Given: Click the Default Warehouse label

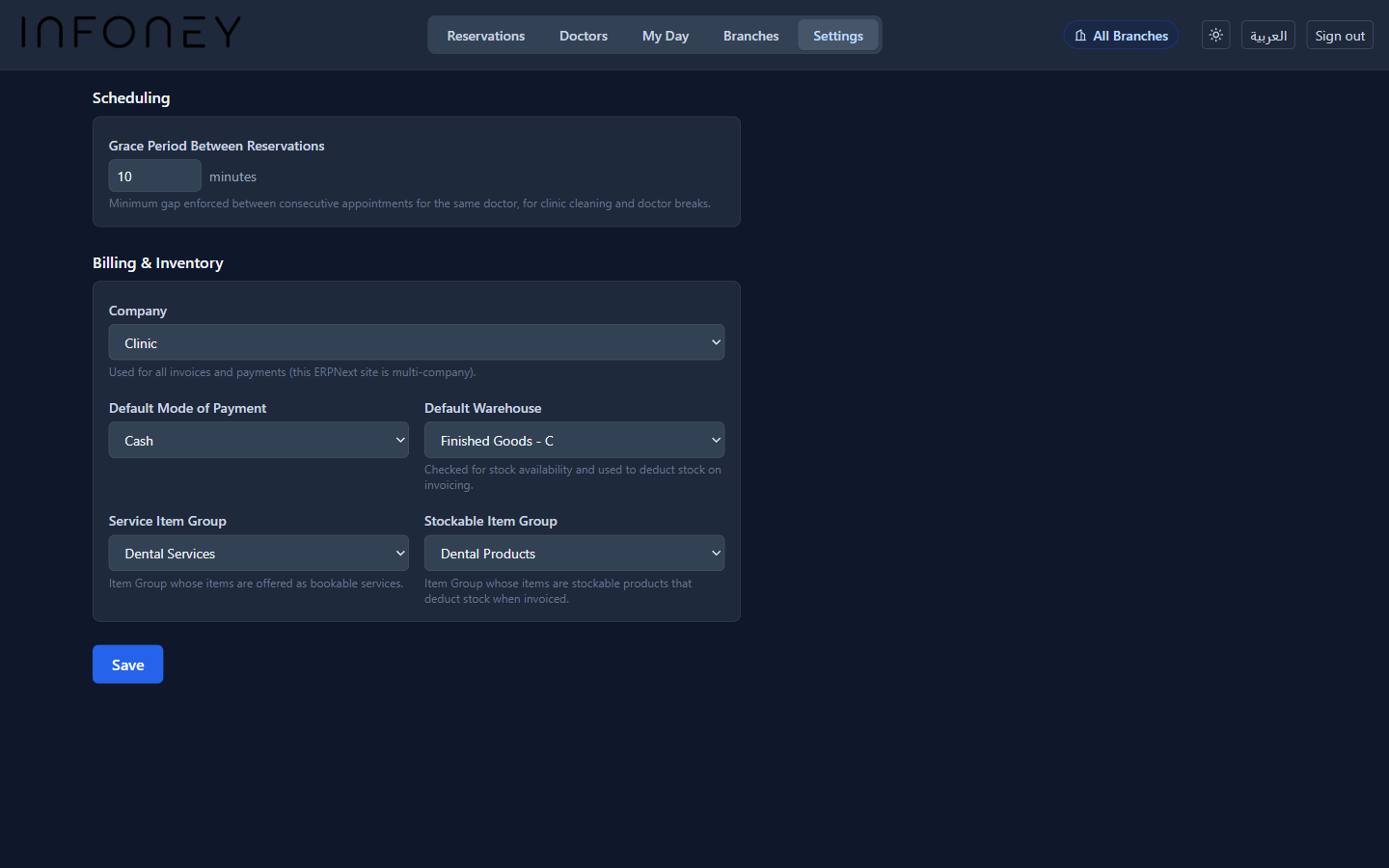Looking at the screenshot, I should [x=482, y=408].
